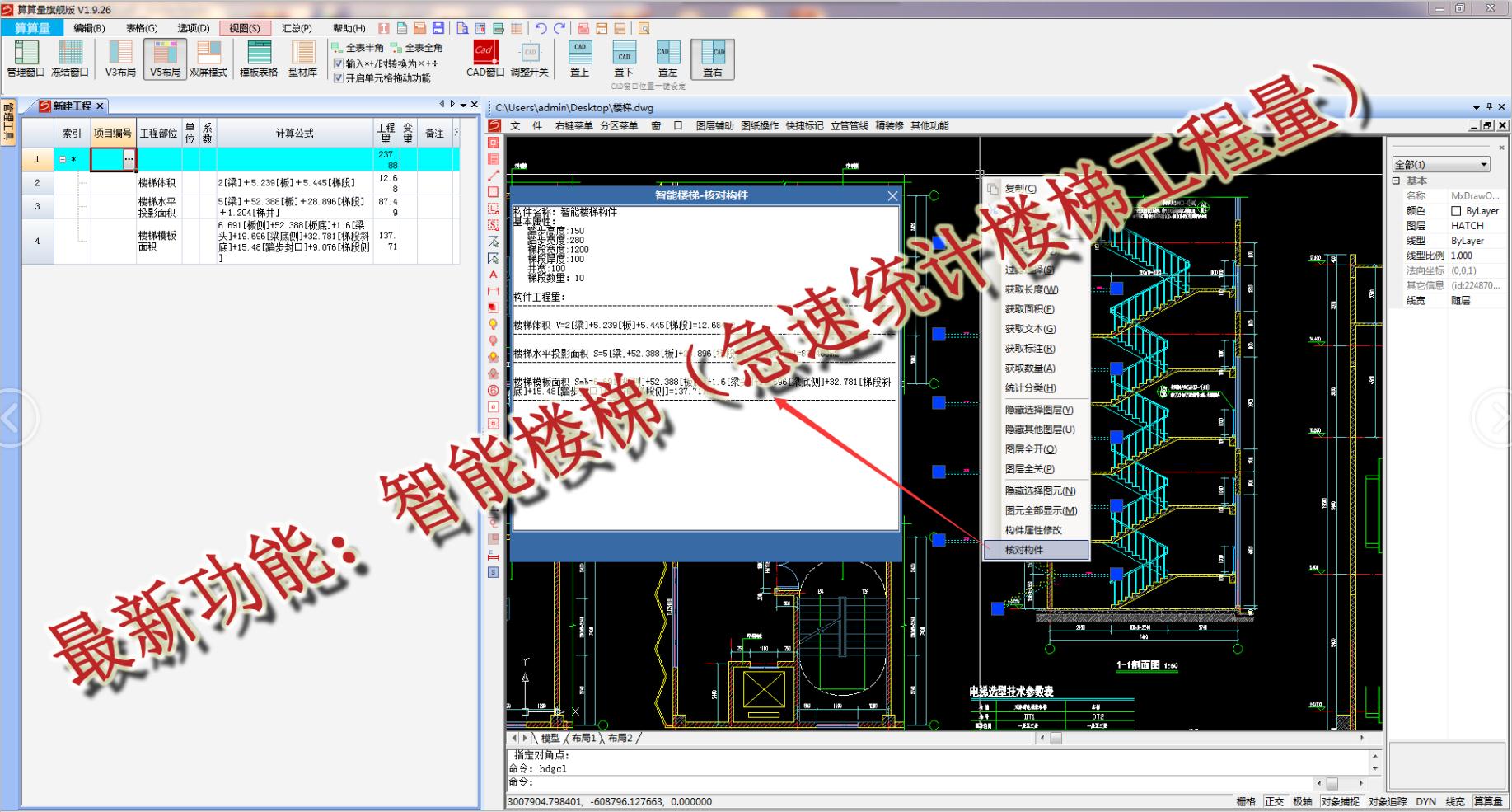Screen dimensions: 1512x812
Task: Click the 线型比例 1.000 value
Action: click(1475, 256)
